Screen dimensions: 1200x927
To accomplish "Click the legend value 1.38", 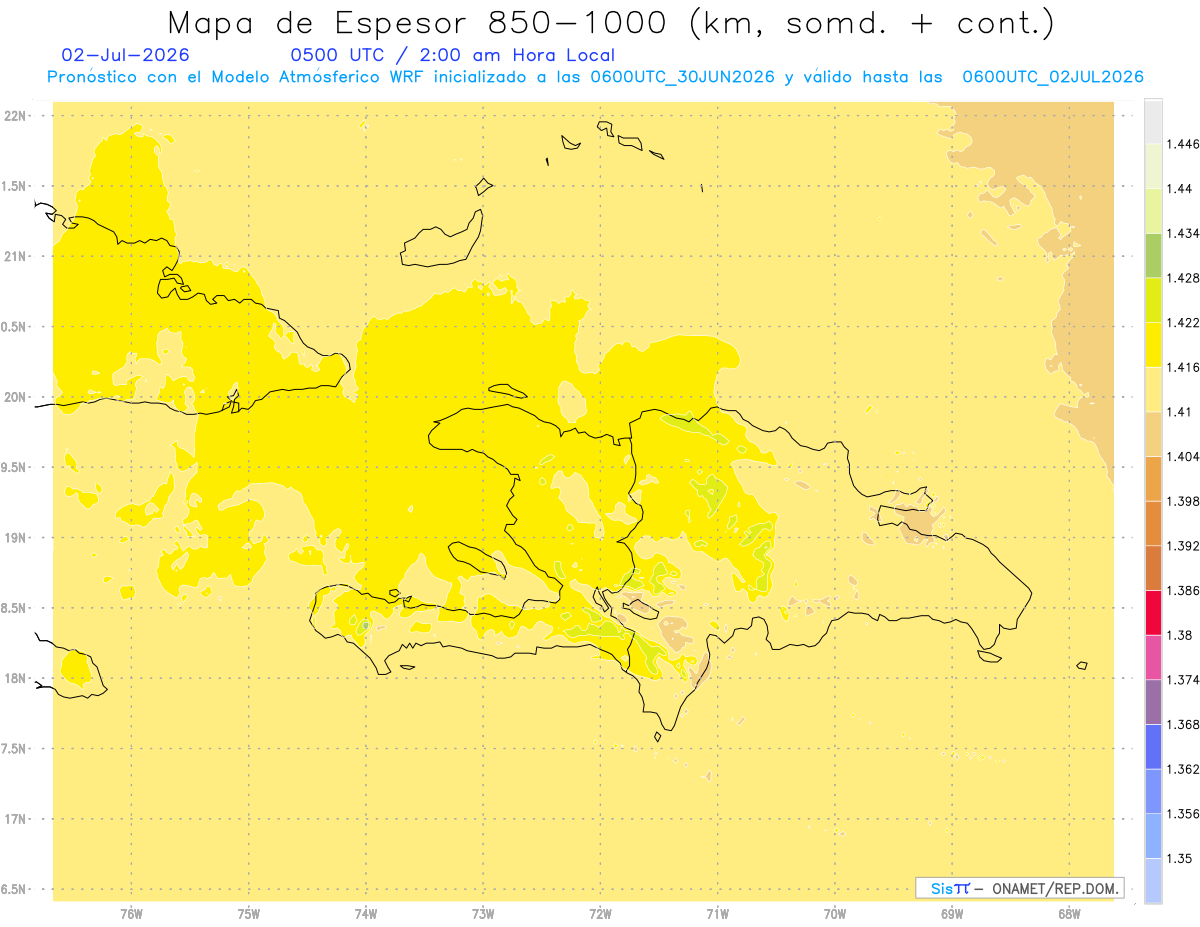I will click(1179, 635).
